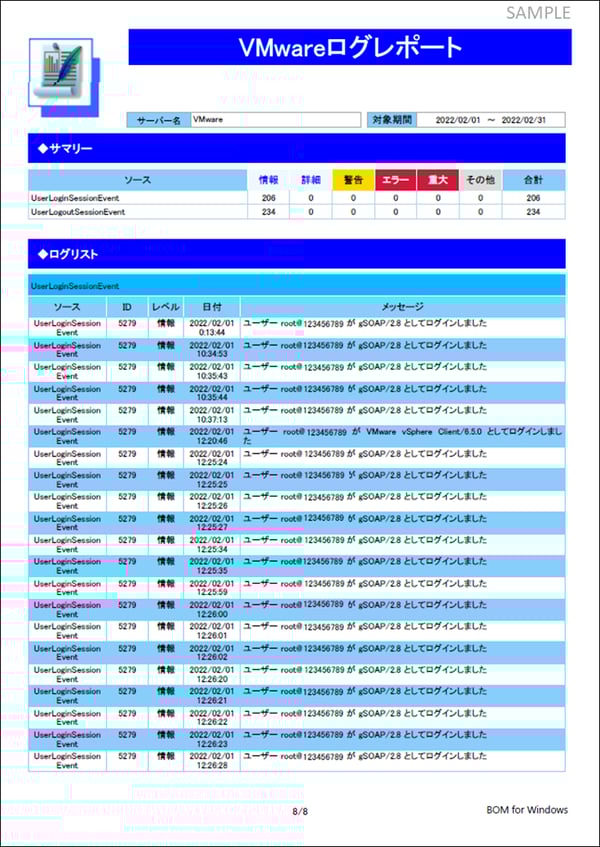The height and width of the screenshot is (847, 600).
Task: Click the BOM for Windows footer text
Action: click(527, 809)
